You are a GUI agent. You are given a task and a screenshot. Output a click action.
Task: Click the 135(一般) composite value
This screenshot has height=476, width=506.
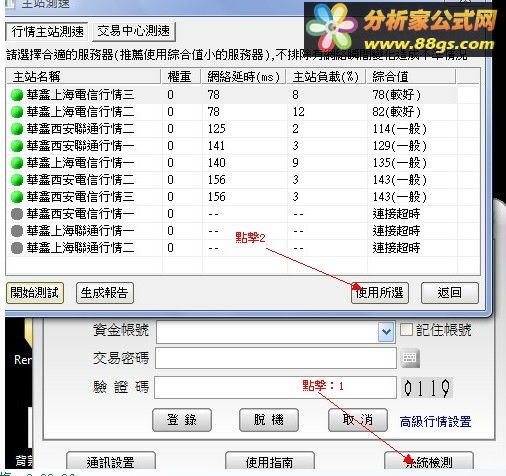point(399,163)
